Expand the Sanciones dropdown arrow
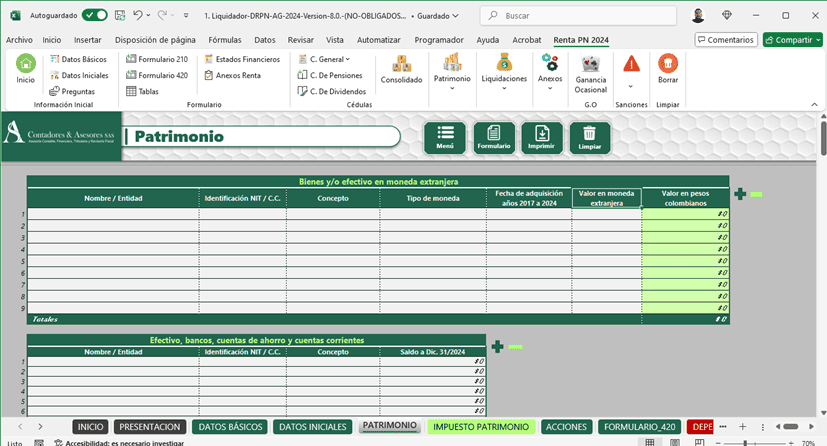 tap(631, 86)
